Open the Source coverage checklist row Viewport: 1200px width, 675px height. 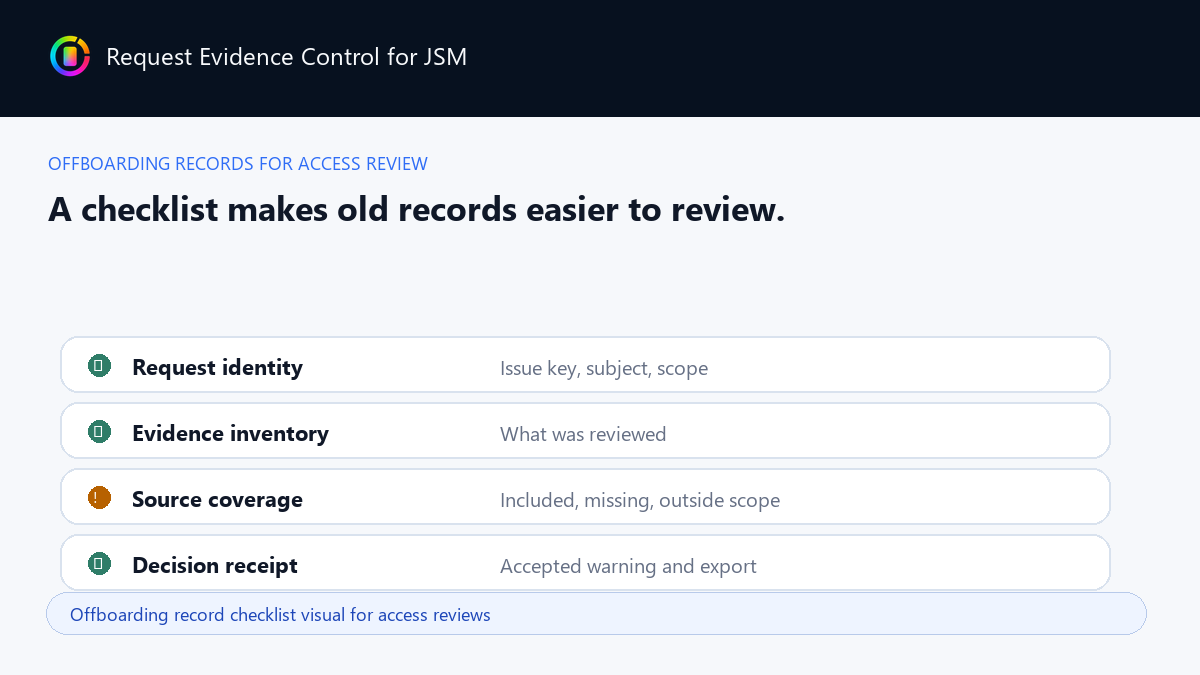click(x=585, y=497)
